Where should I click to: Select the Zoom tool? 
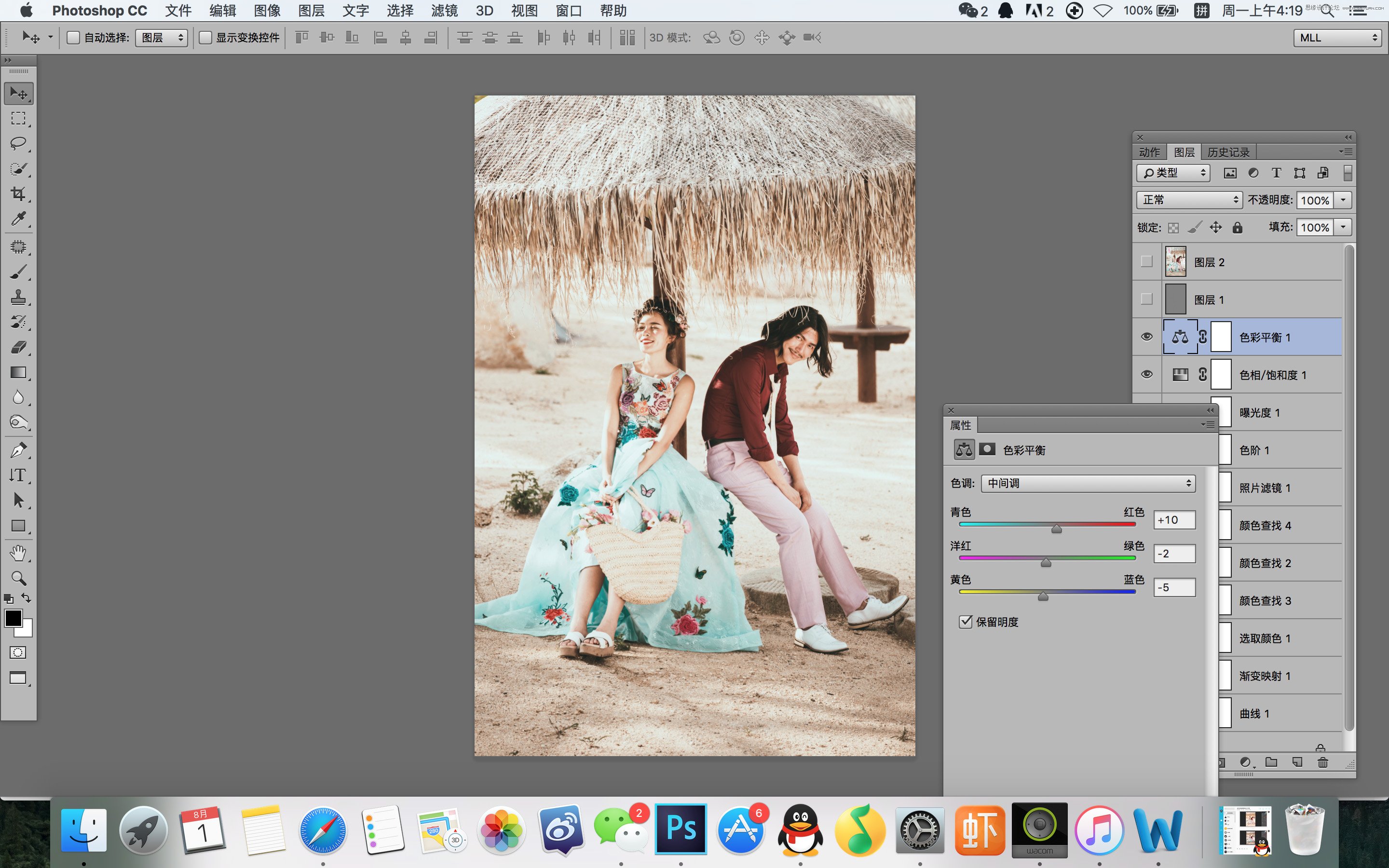[18, 578]
